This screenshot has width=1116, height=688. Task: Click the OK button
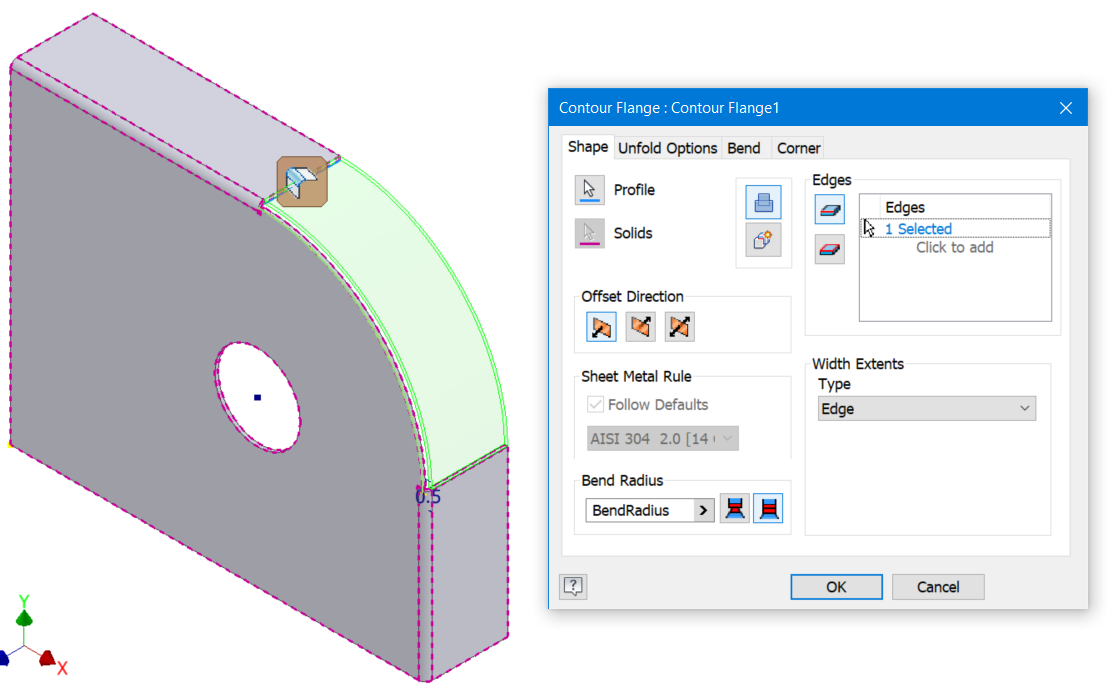click(836, 587)
